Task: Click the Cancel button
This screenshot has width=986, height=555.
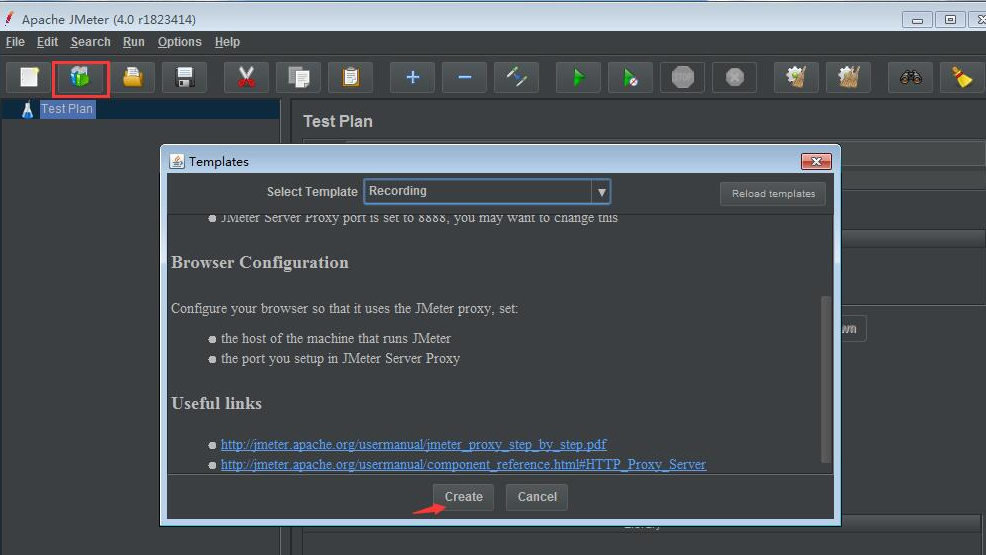Action: pos(537,497)
